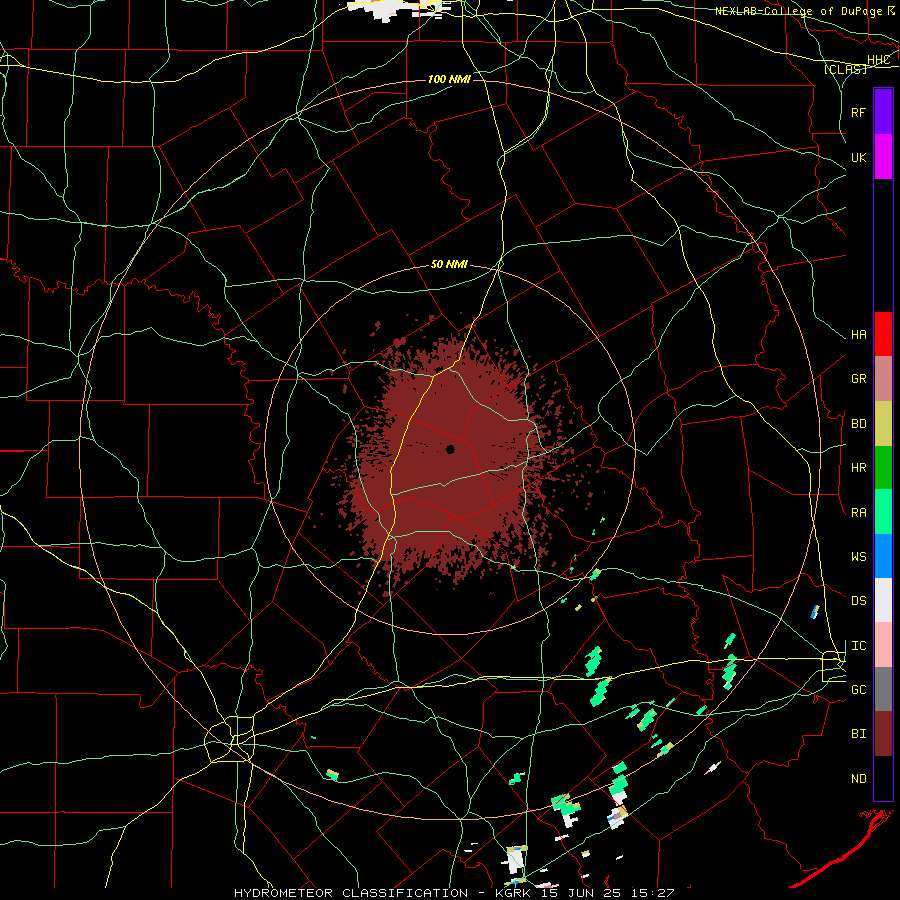Click the blue WS legend swatch

coord(883,556)
